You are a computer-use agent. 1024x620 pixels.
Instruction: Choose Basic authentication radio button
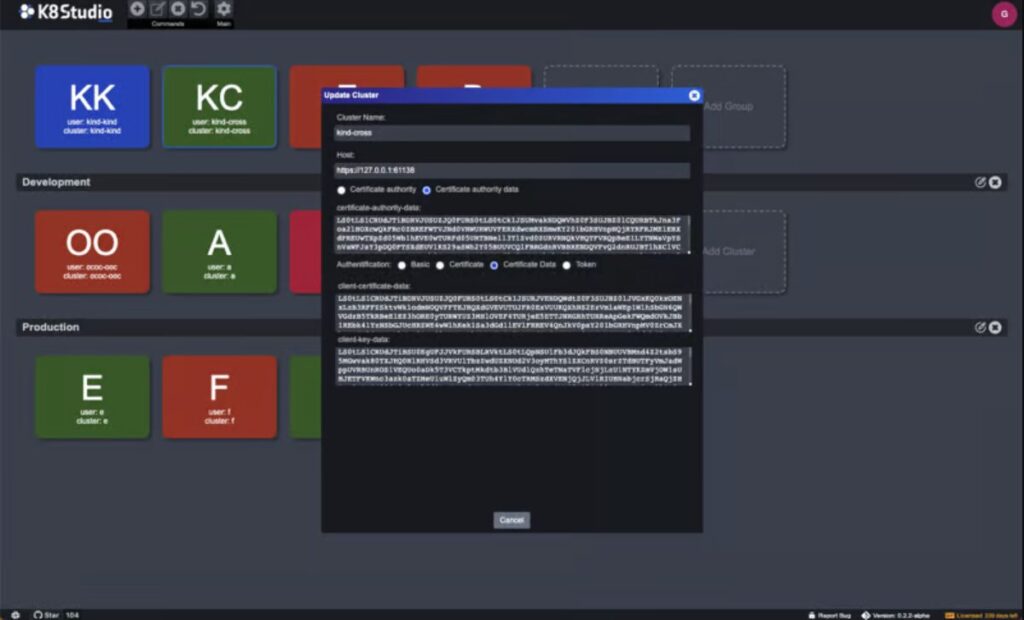402,265
